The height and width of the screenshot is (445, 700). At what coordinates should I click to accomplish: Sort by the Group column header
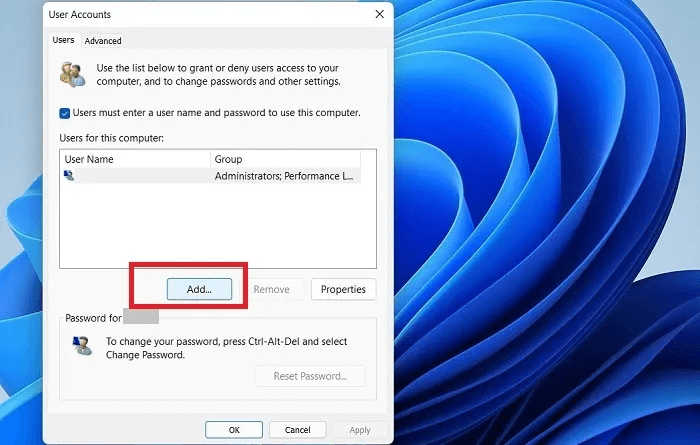pyautogui.click(x=285, y=159)
